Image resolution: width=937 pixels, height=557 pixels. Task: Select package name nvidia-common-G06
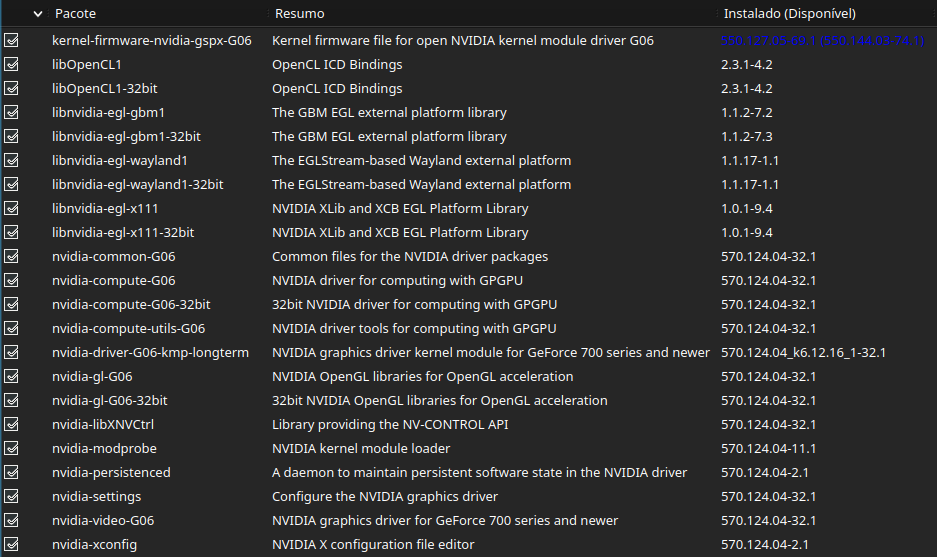click(114, 256)
